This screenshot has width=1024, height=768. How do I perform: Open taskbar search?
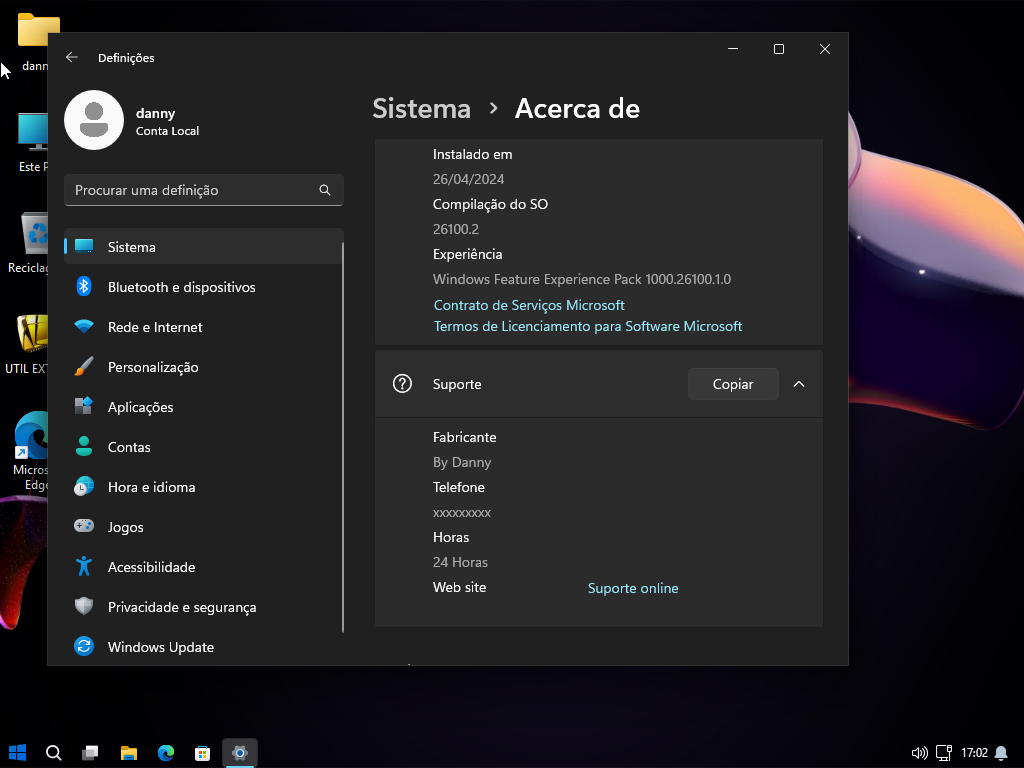click(54, 753)
